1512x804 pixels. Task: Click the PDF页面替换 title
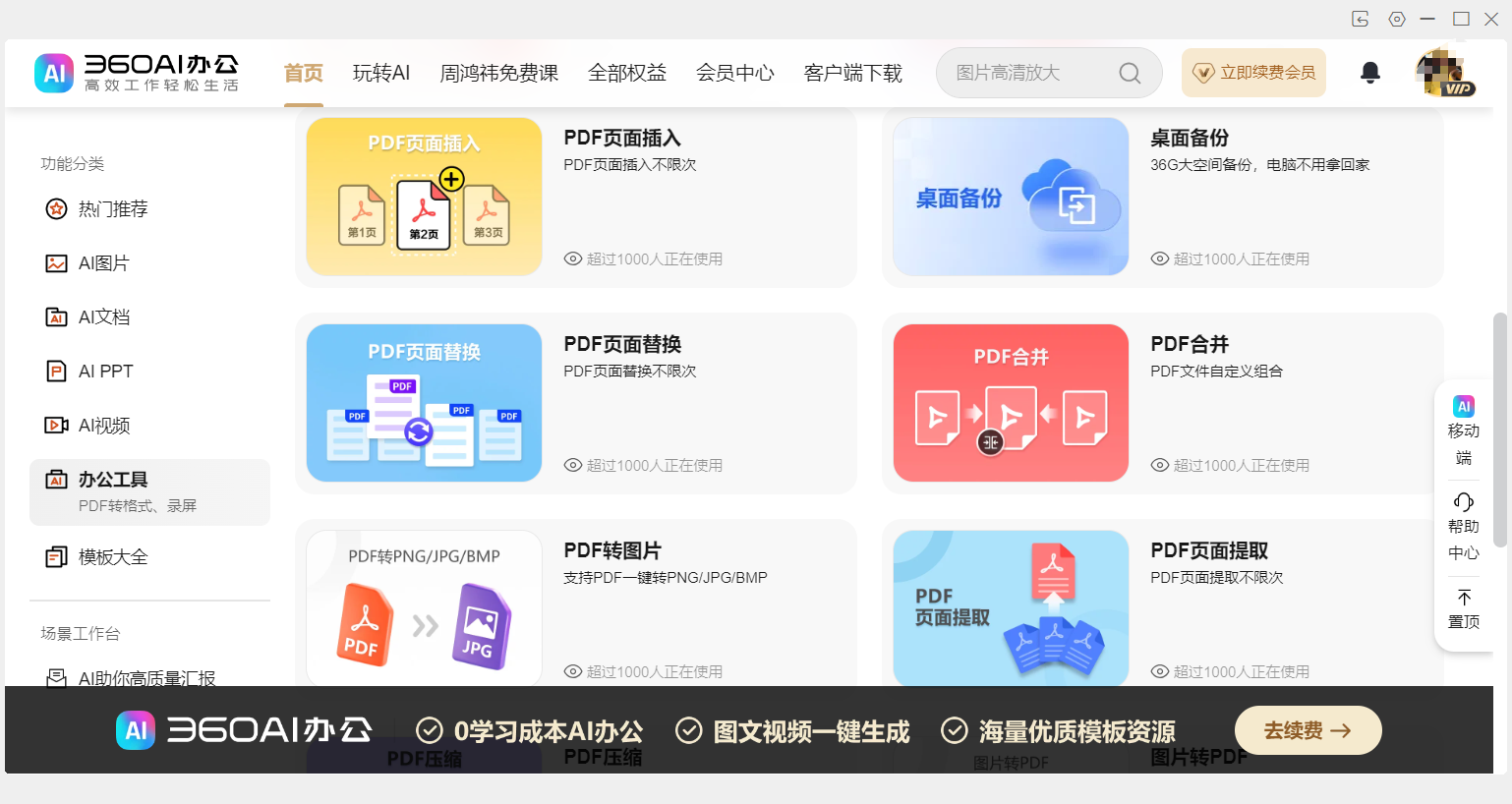pos(621,344)
